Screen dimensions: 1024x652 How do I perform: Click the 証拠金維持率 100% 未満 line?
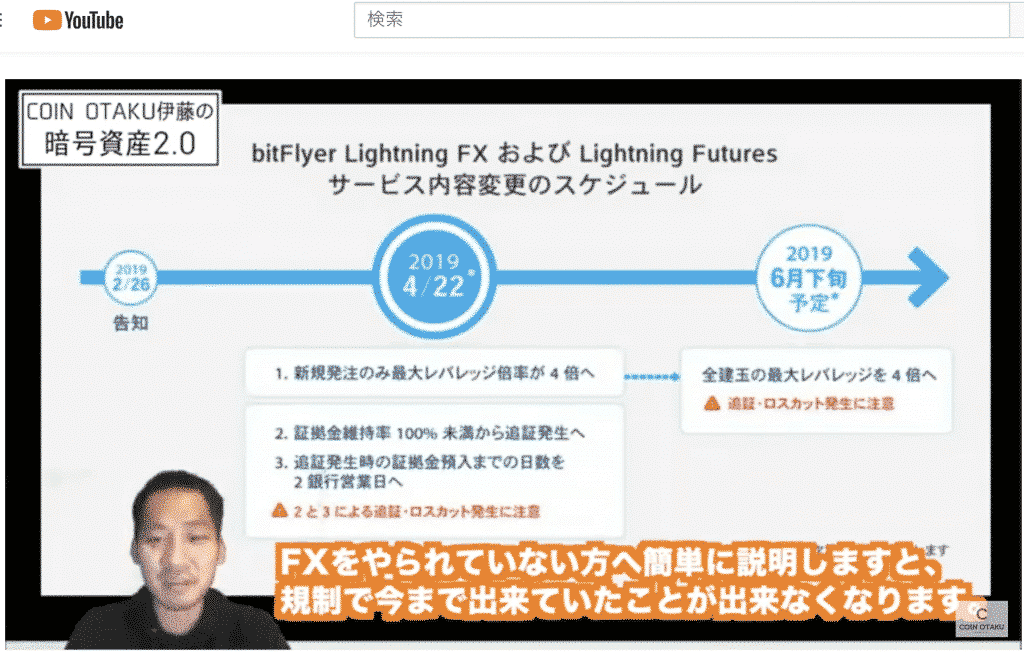[x=430, y=432]
